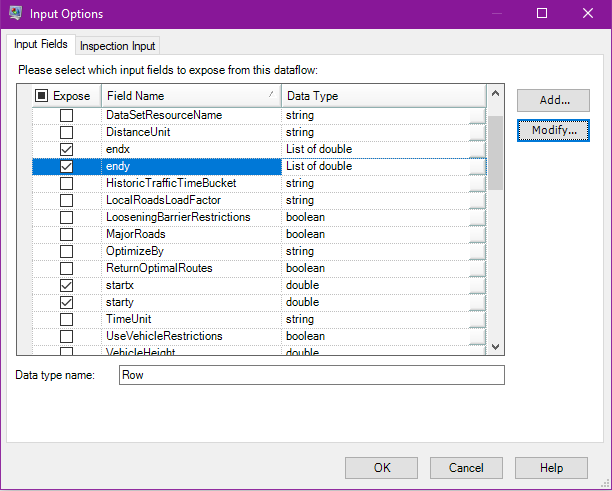Viewport: 612px width, 491px height.
Task: Select the UseVehicleRestrictions field name
Action: click(x=164, y=336)
